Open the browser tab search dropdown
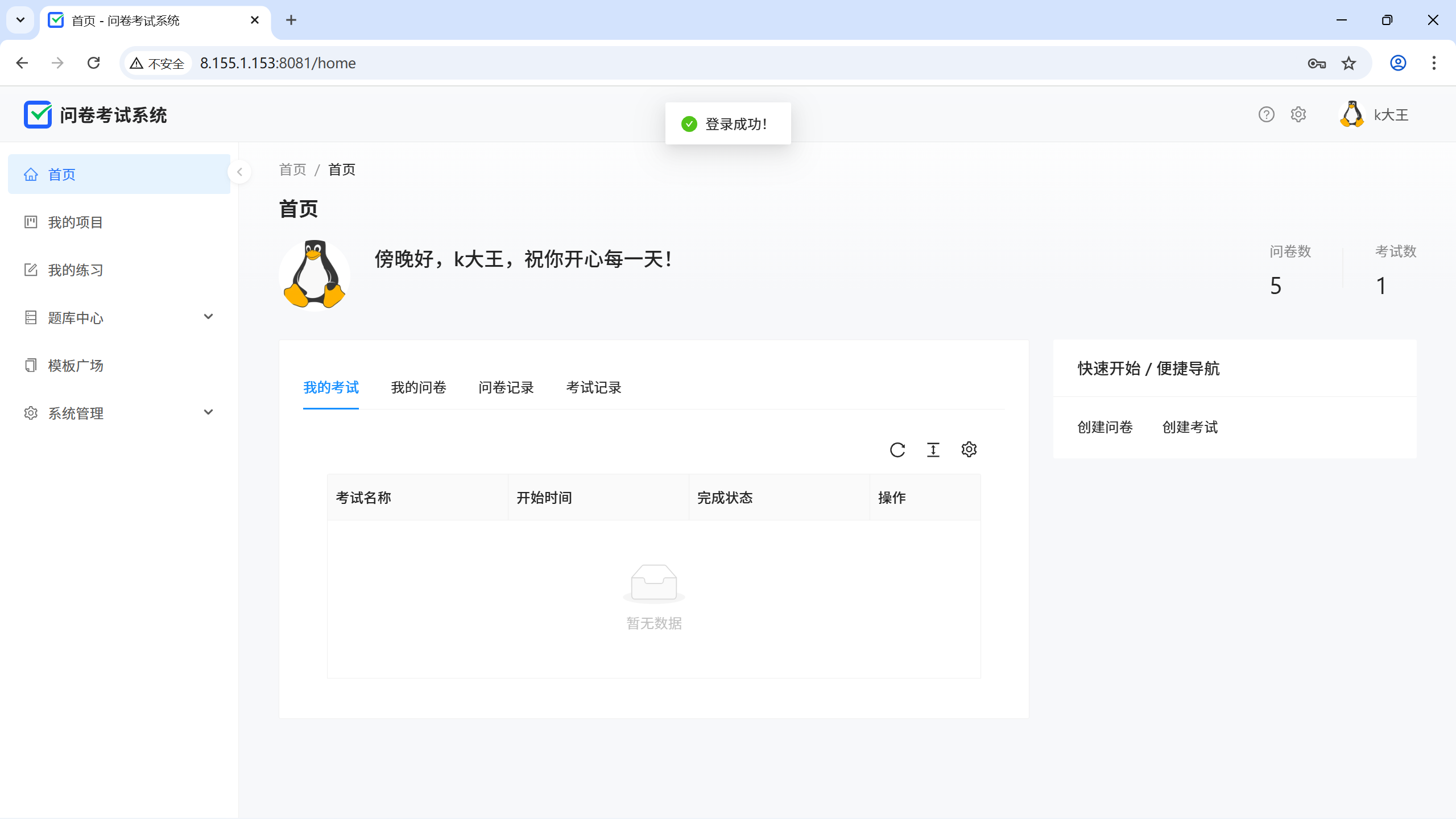 coord(20,20)
